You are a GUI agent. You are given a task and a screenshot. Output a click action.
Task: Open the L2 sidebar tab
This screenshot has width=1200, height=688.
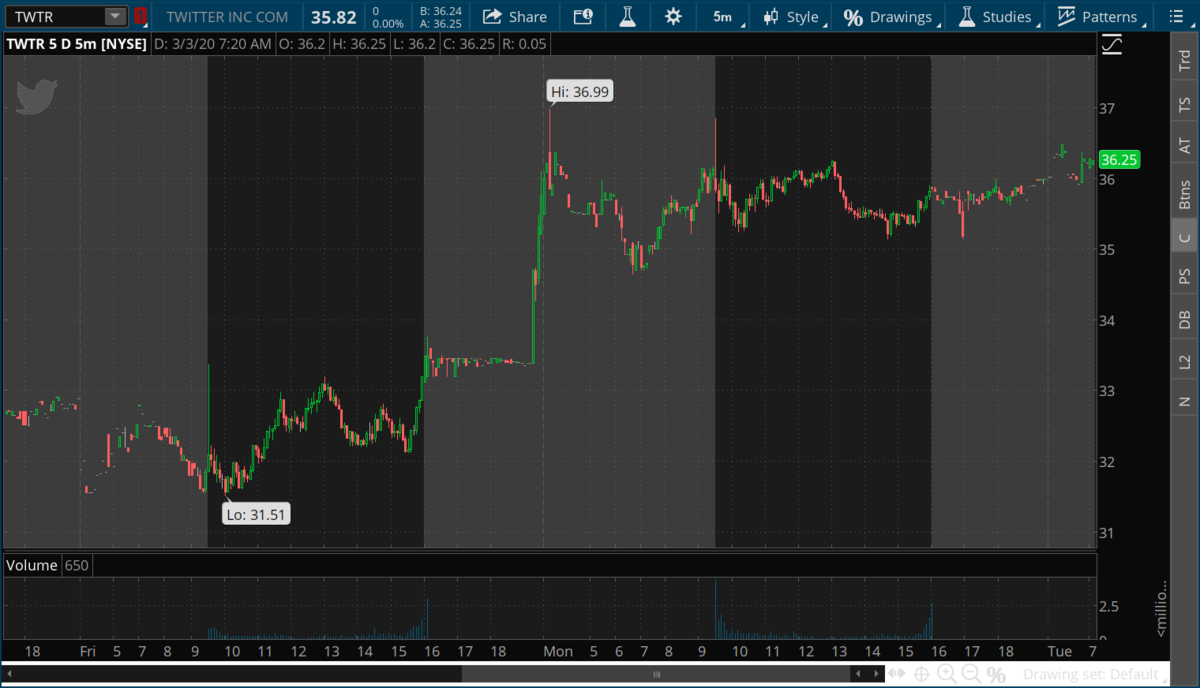point(1185,361)
